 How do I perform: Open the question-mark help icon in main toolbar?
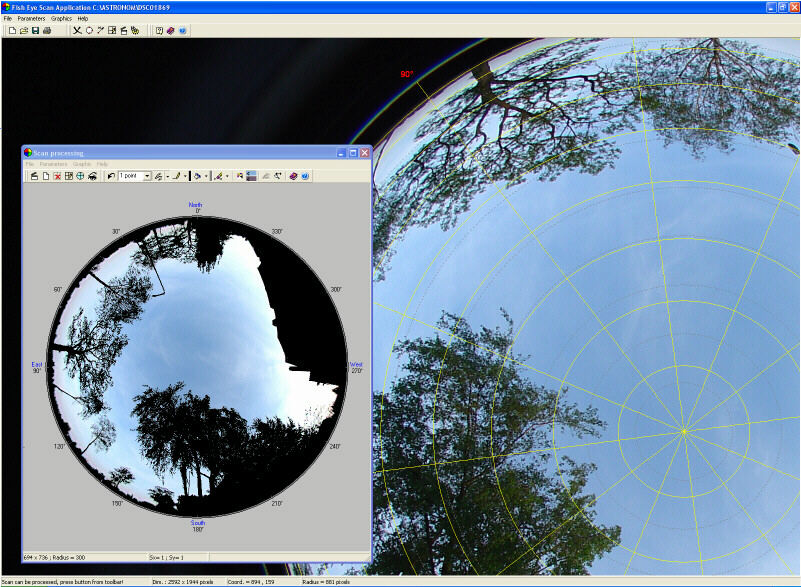click(x=159, y=31)
